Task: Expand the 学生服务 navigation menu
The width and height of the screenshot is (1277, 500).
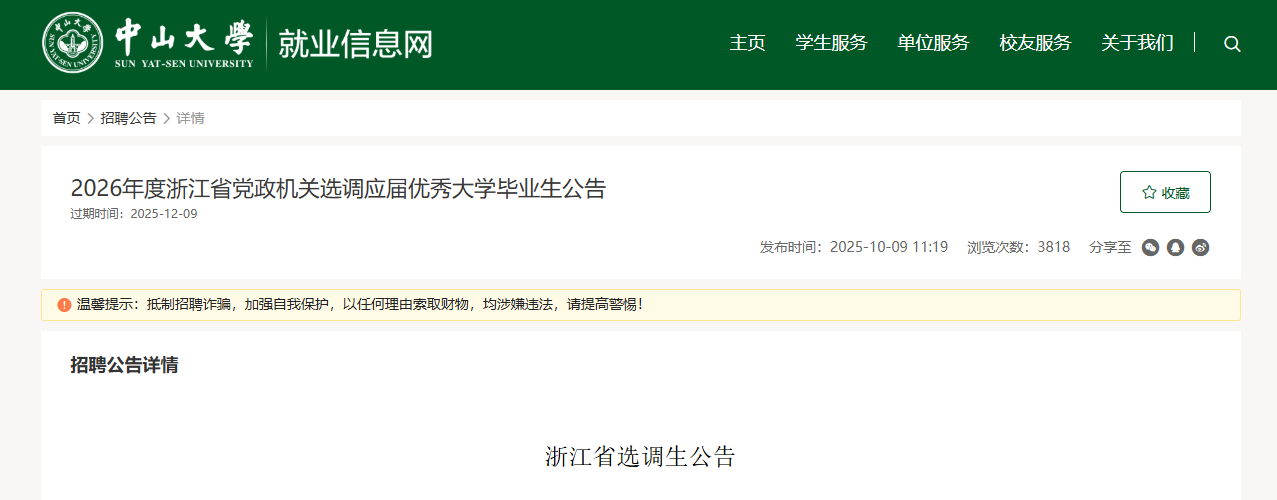Action: [x=831, y=43]
